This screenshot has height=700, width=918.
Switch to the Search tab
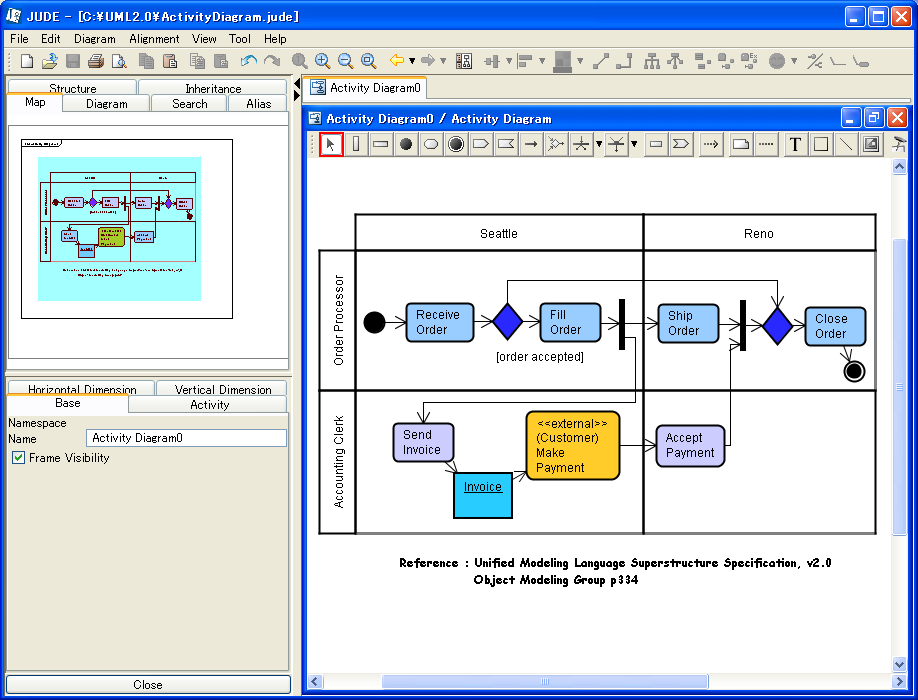[x=190, y=104]
